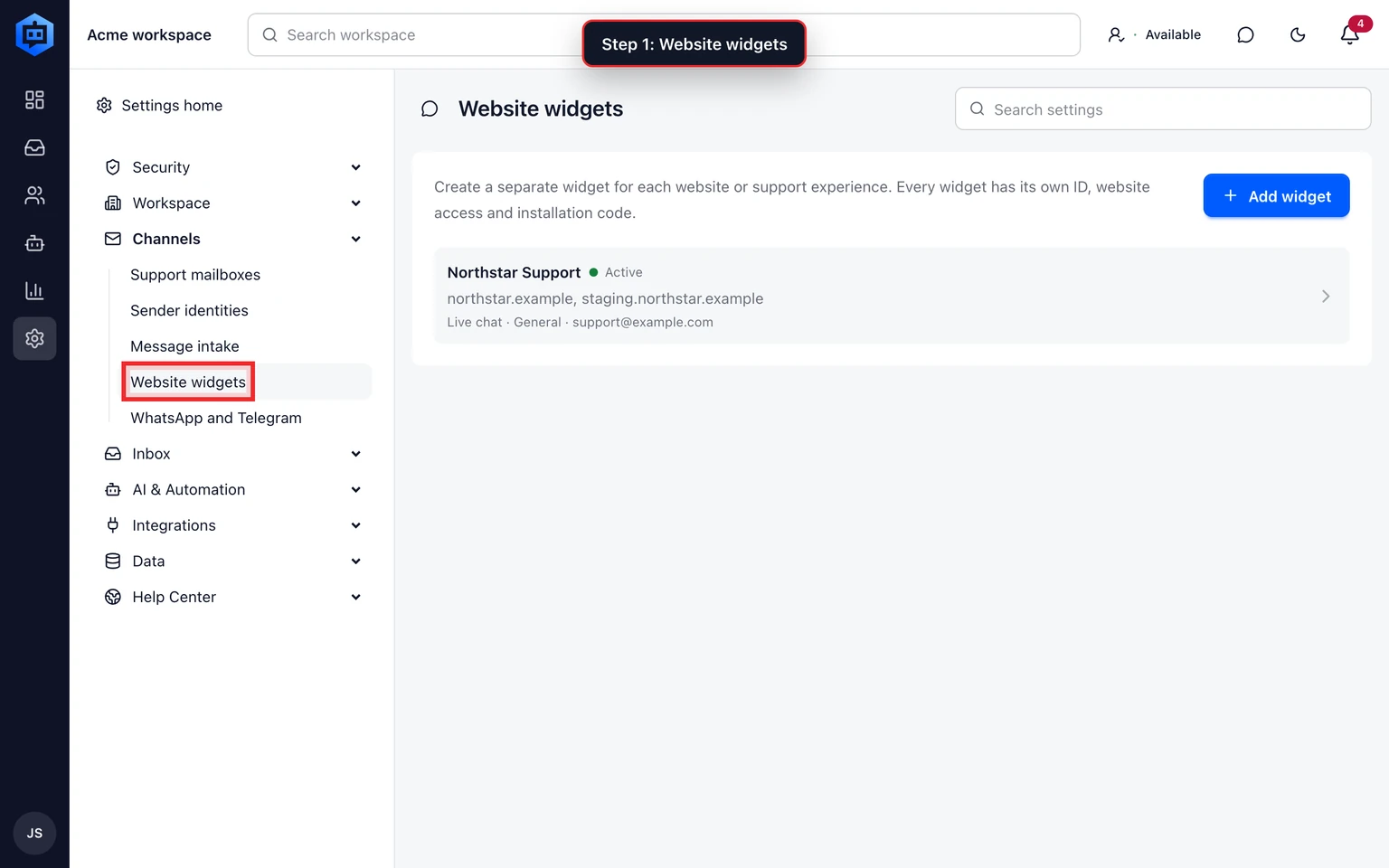Screen dimensions: 1389x868
Task: Open WhatsApp and Telegram settings
Action: coord(216,418)
